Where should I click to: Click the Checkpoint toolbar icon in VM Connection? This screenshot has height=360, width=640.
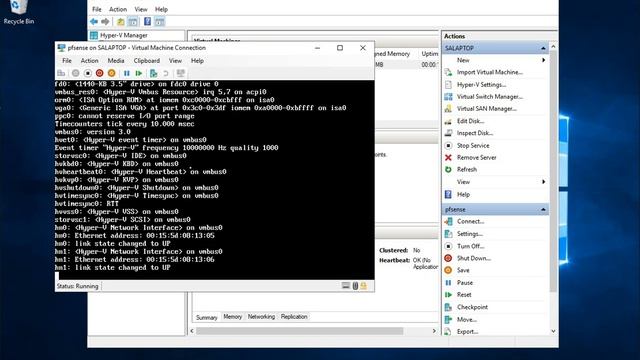[x=153, y=73]
